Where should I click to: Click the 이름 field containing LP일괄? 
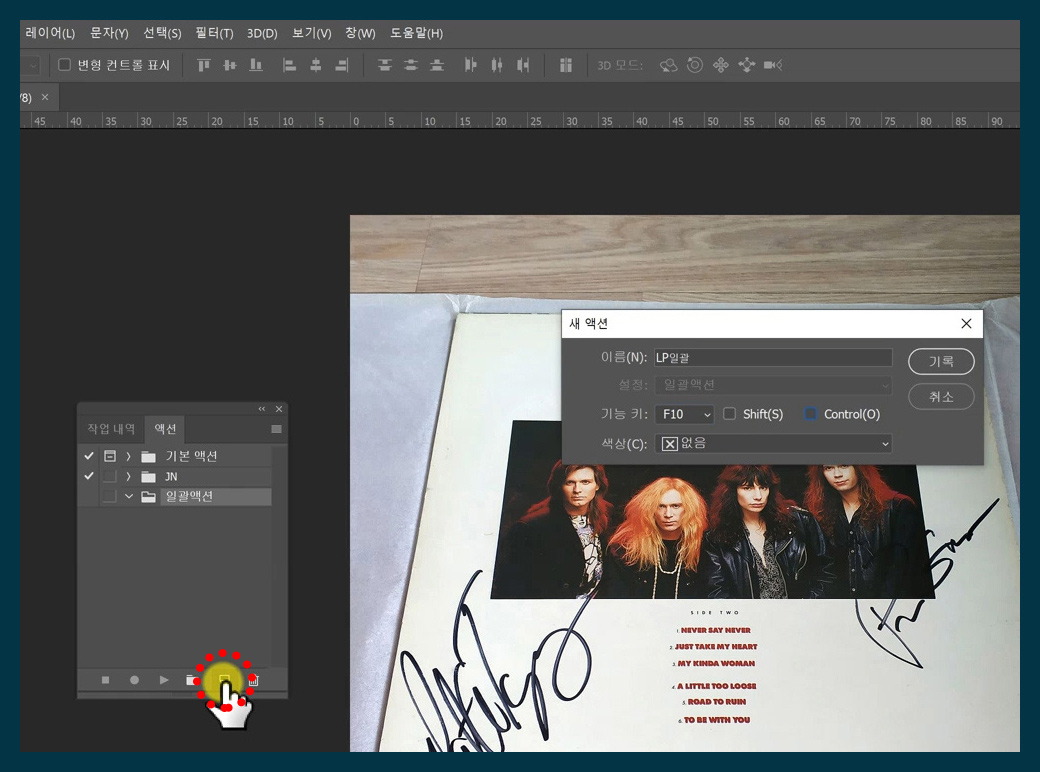773,357
